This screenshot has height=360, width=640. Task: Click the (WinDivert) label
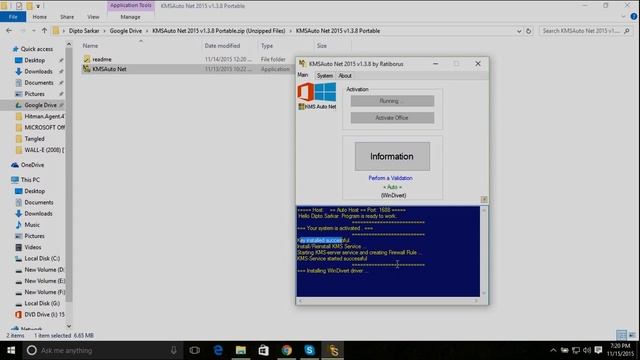coord(393,196)
